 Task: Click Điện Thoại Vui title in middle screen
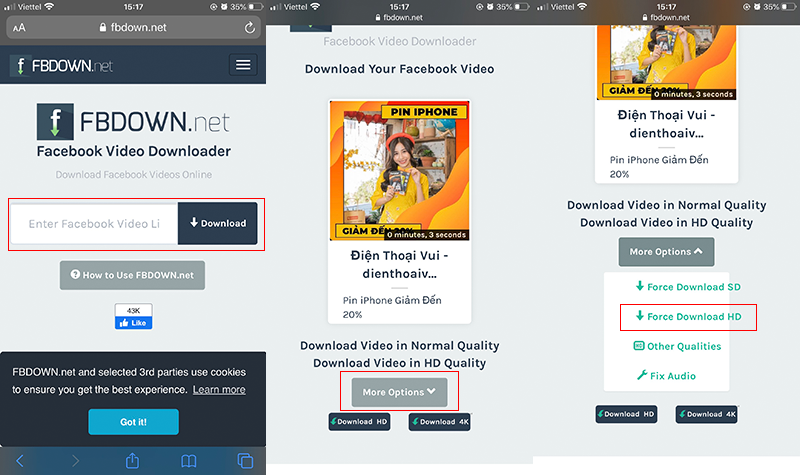(x=399, y=264)
